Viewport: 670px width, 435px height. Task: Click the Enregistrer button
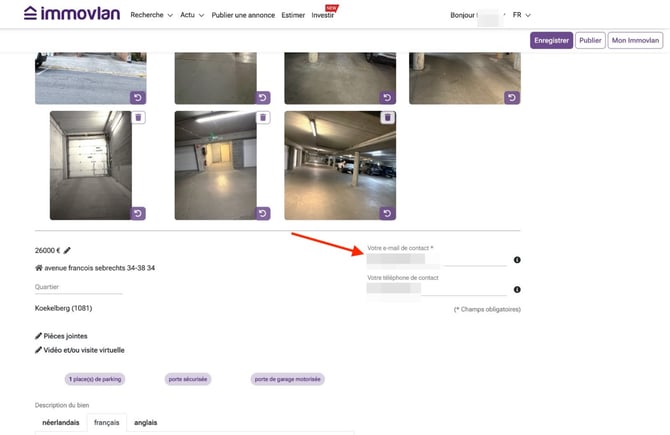[551, 41]
